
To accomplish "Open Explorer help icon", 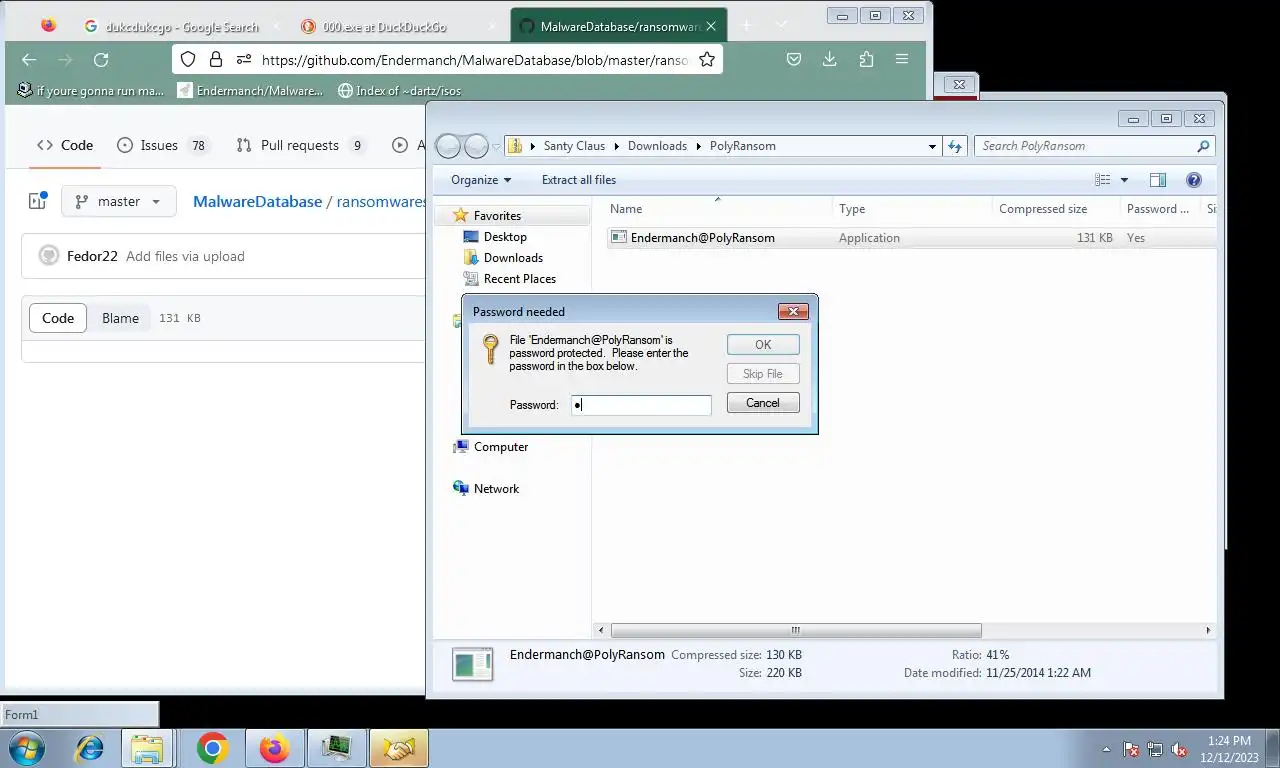I will coord(1193,180).
